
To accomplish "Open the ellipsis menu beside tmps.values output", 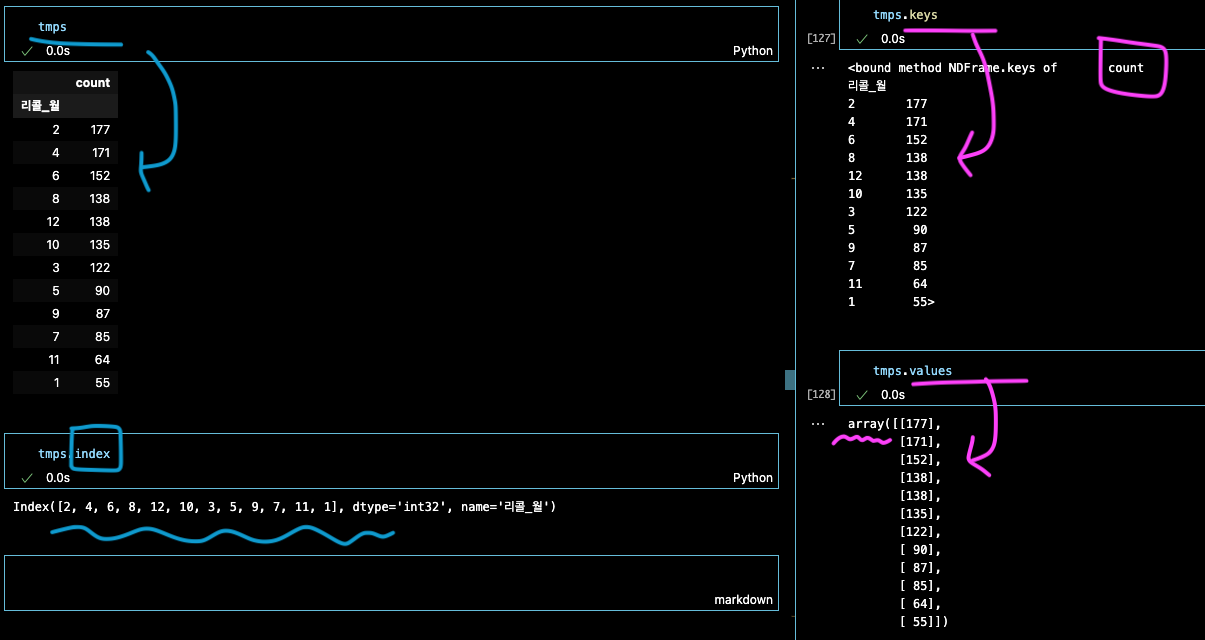I will tap(818, 424).
